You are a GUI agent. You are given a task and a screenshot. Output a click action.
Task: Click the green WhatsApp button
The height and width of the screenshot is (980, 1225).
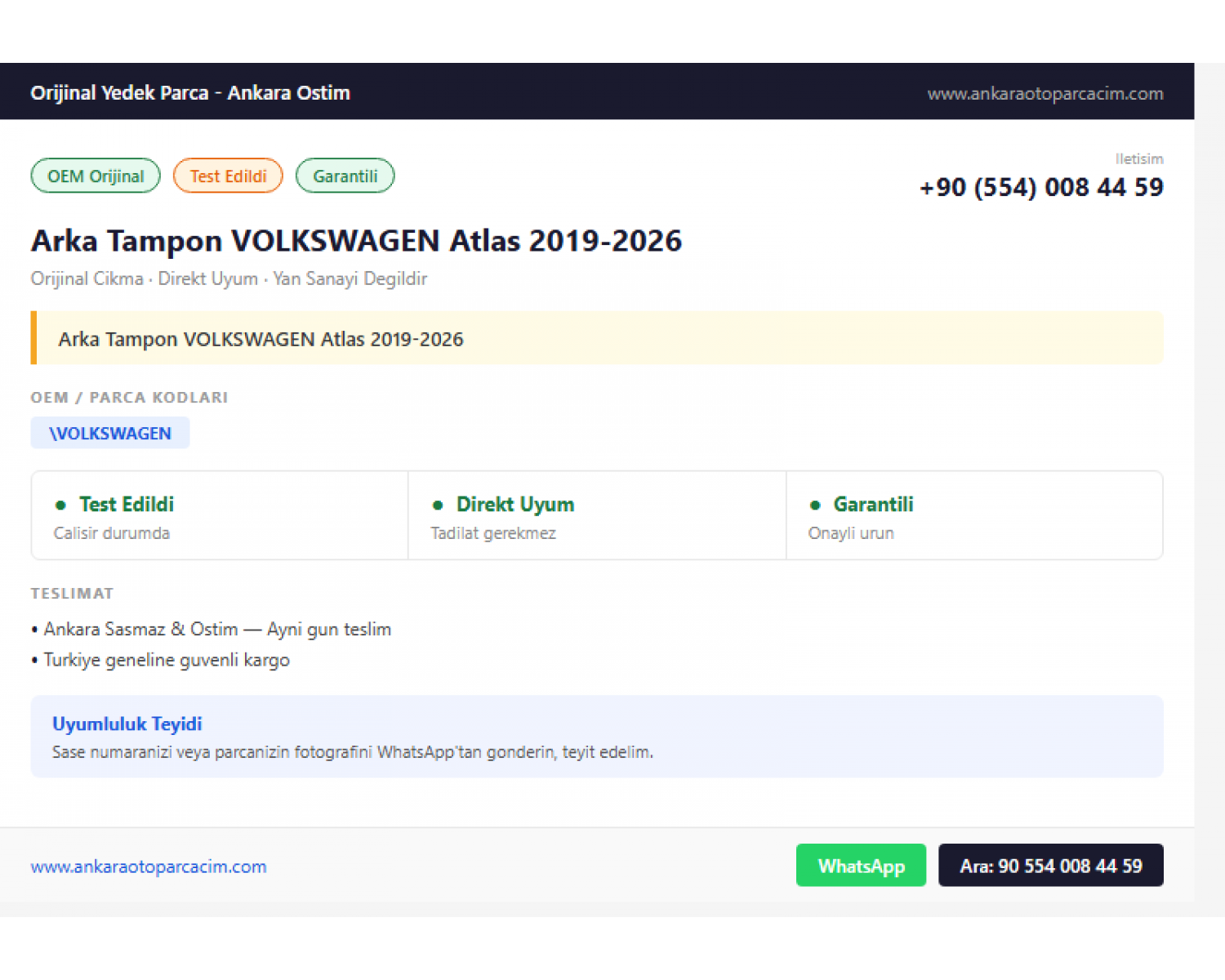click(861, 865)
